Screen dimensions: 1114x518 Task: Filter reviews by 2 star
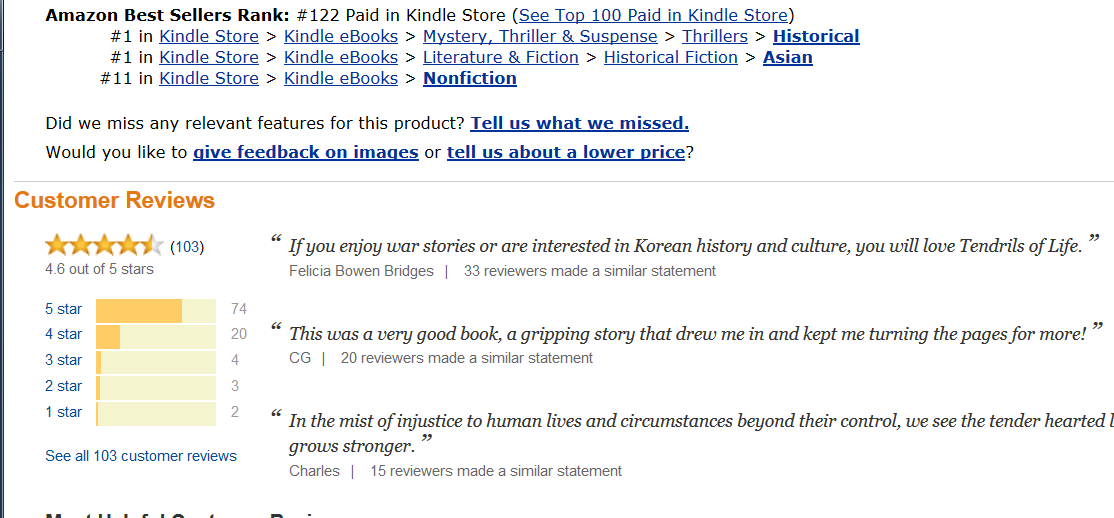63,386
